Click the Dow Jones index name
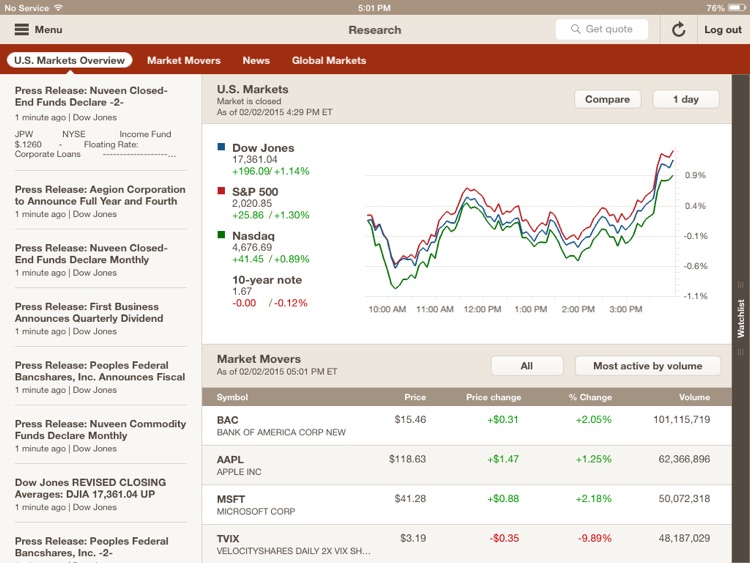The width and height of the screenshot is (750, 563). 263,148
